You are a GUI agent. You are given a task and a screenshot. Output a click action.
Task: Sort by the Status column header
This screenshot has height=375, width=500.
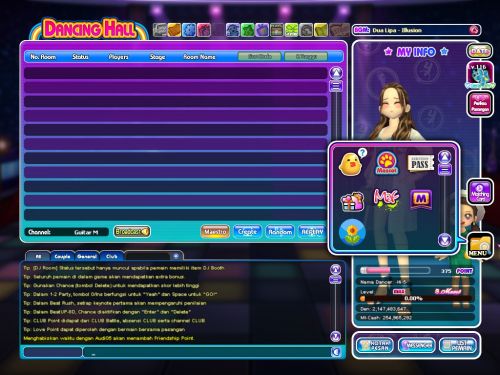(80, 57)
